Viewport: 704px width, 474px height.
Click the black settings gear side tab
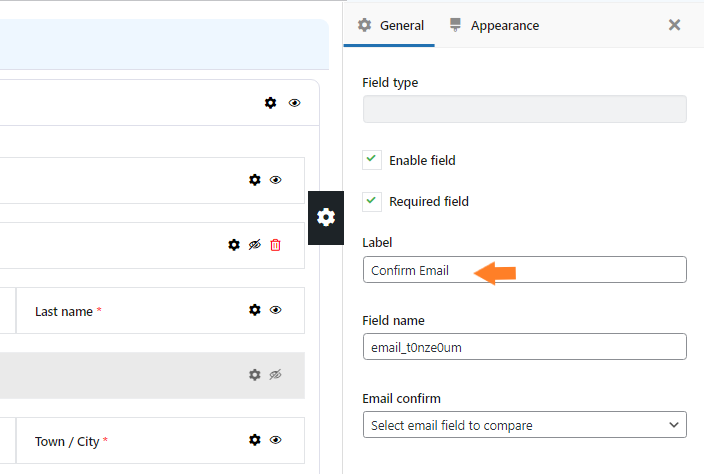pos(326,218)
